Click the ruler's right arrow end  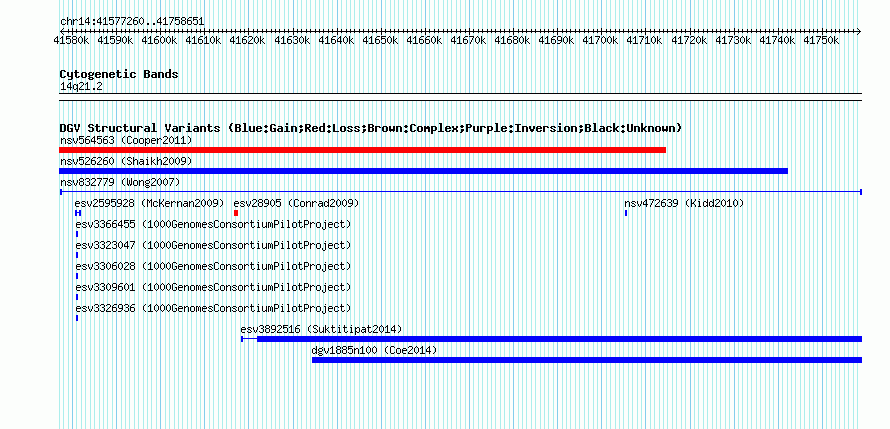tap(859, 31)
